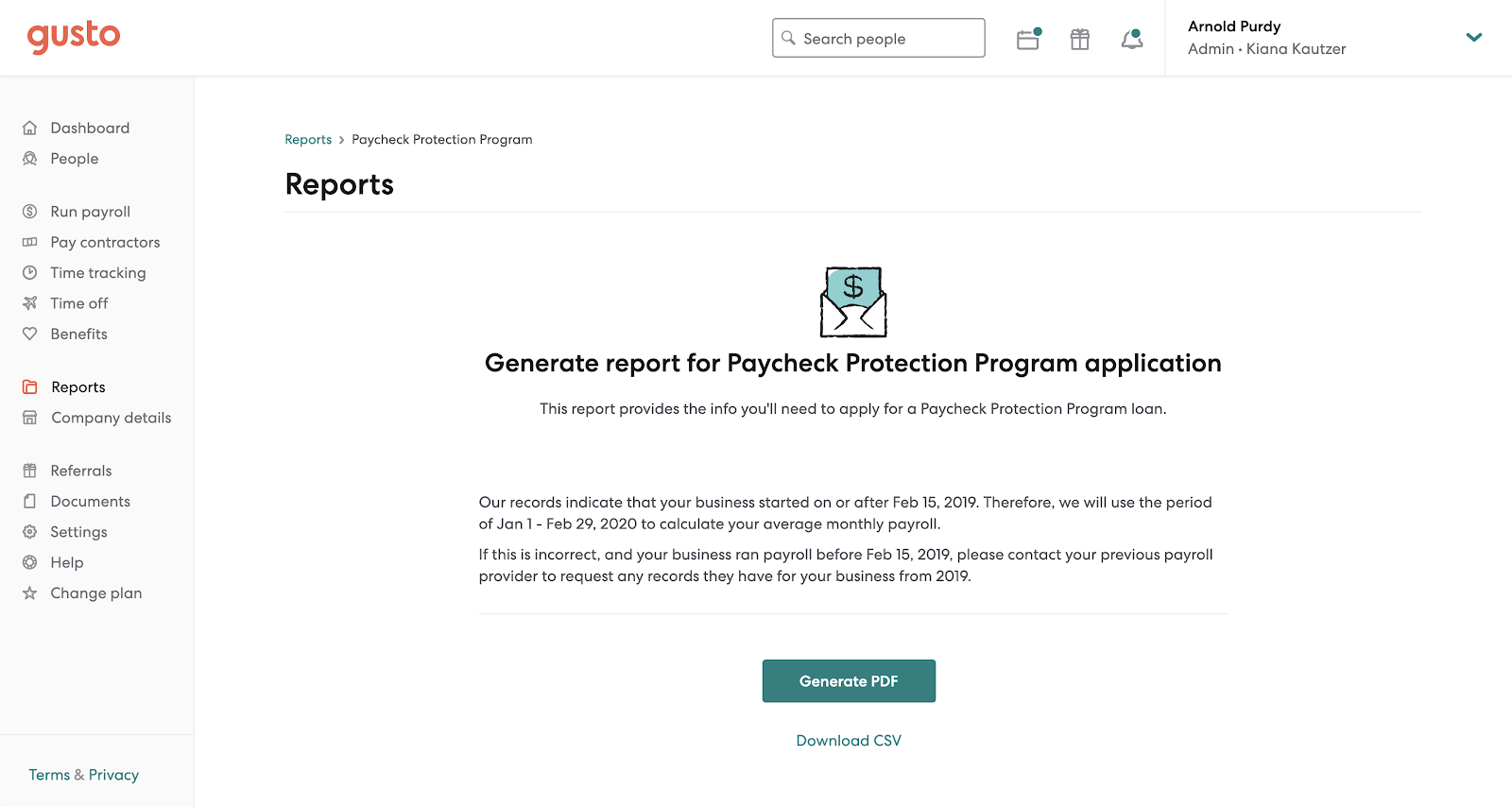1512x807 pixels.
Task: Open the calendar icon in header
Action: 1028,39
